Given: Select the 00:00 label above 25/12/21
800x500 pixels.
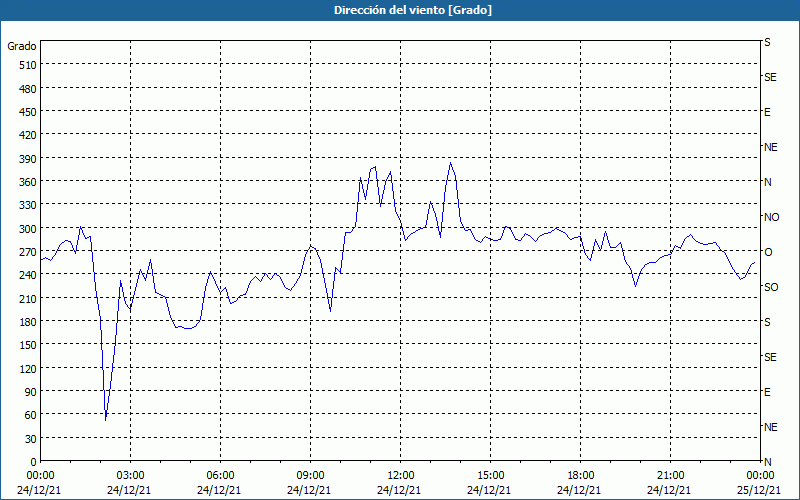Looking at the screenshot, I should pyautogui.click(x=760, y=476).
